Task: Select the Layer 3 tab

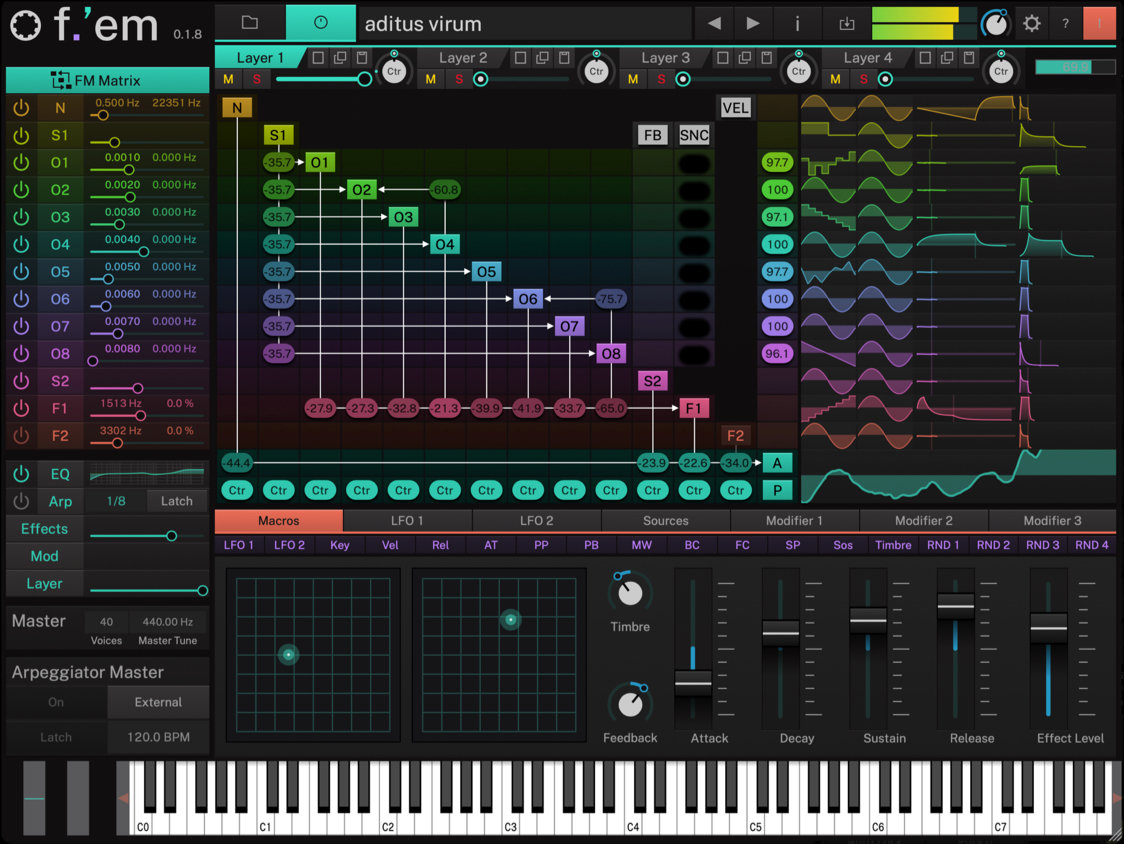Action: 665,58
